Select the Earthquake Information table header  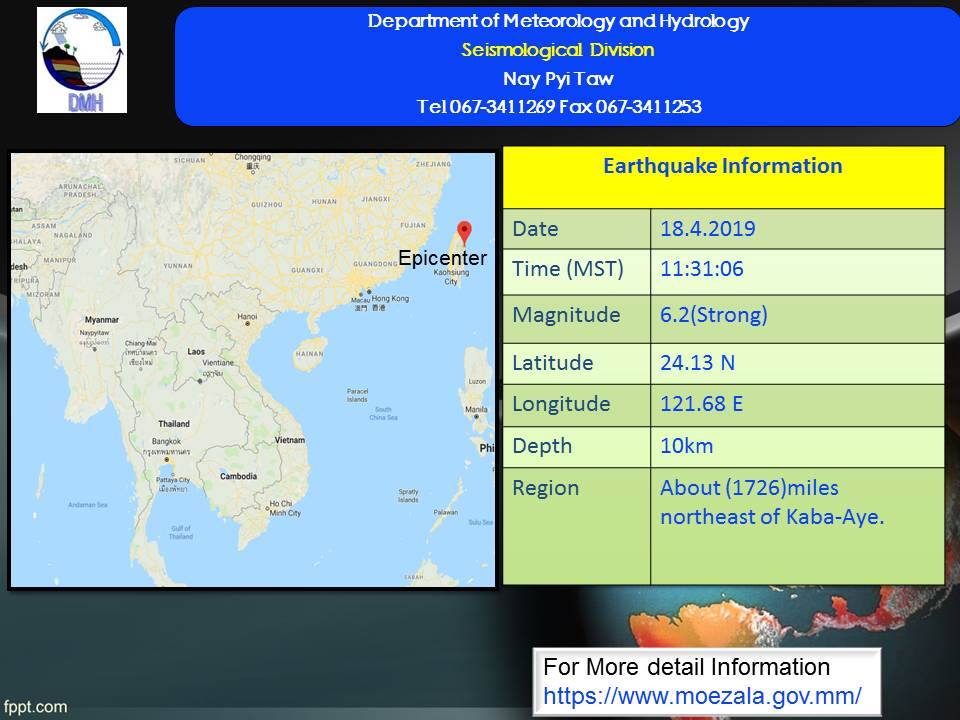(x=722, y=166)
